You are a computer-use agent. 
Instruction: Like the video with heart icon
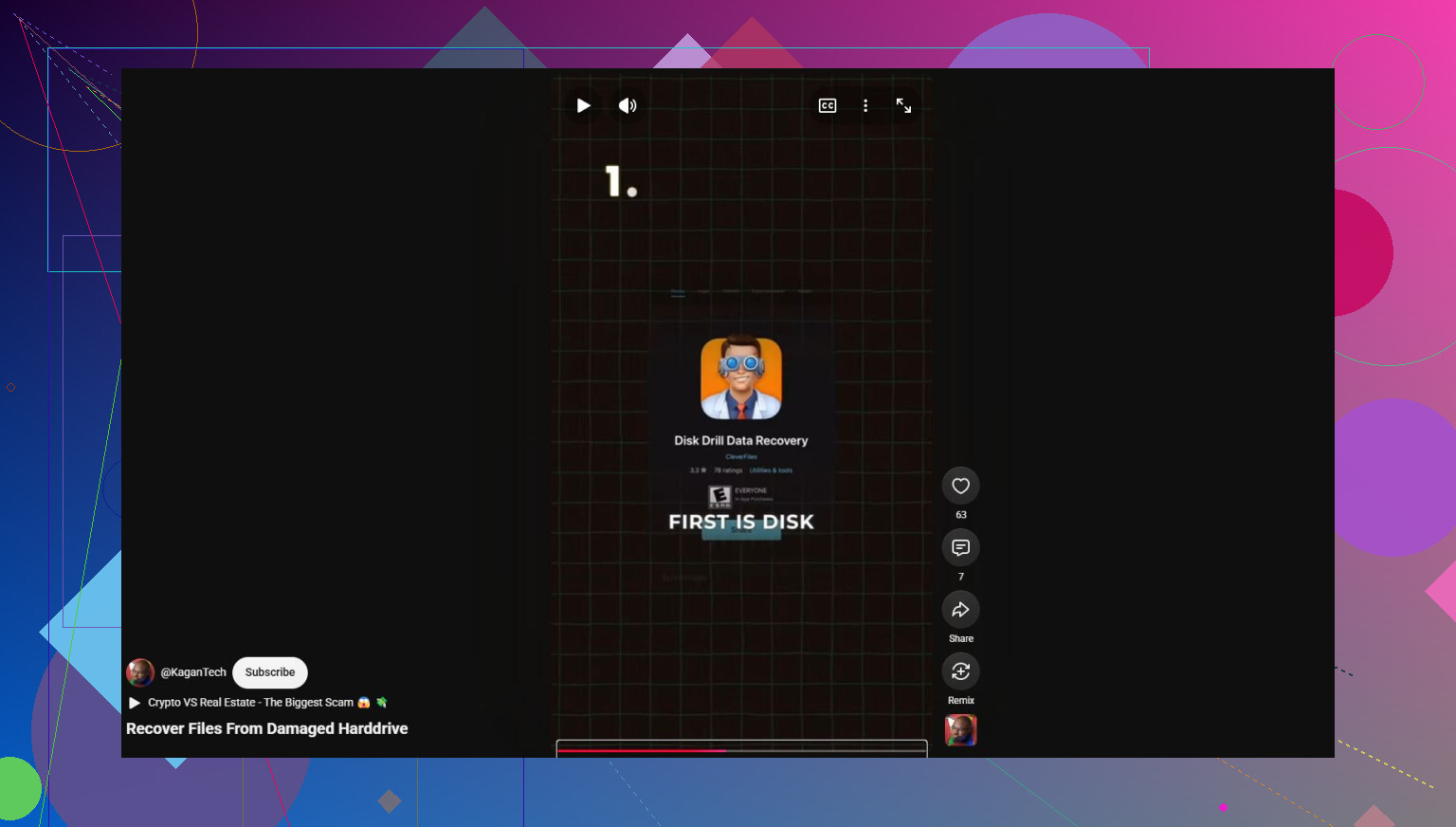coord(960,486)
